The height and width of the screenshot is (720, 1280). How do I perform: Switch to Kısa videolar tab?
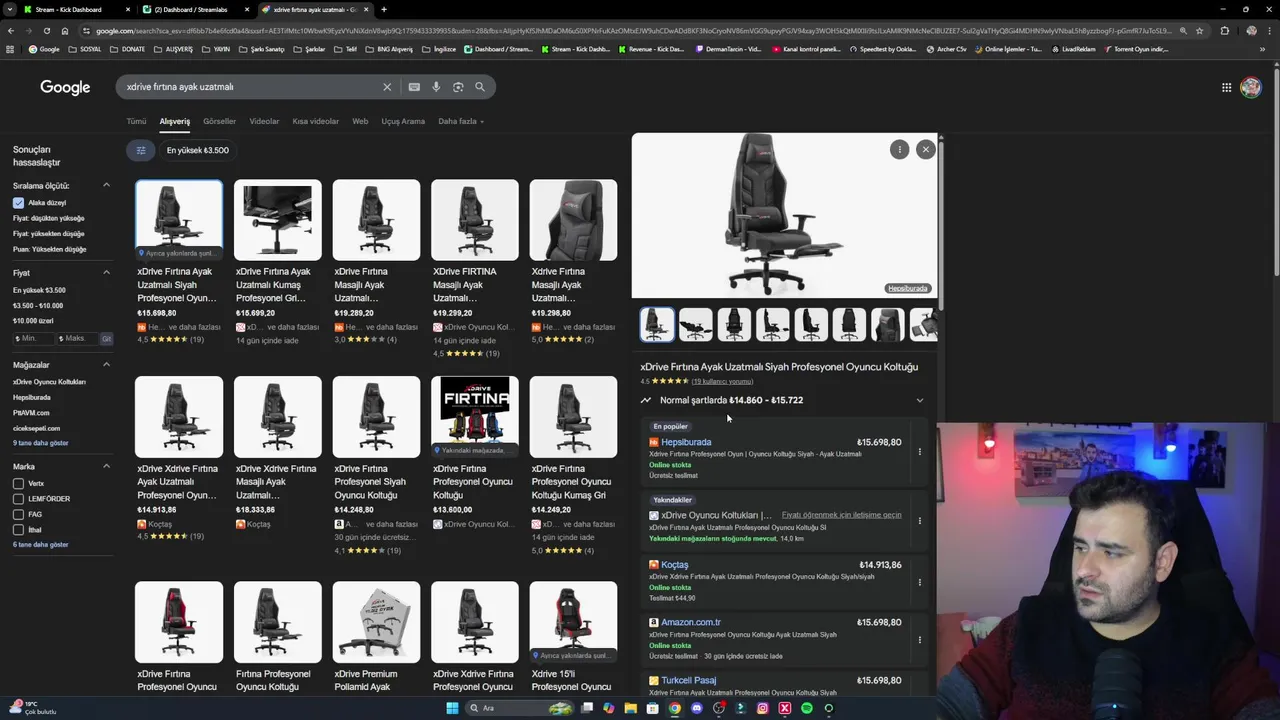tap(315, 121)
